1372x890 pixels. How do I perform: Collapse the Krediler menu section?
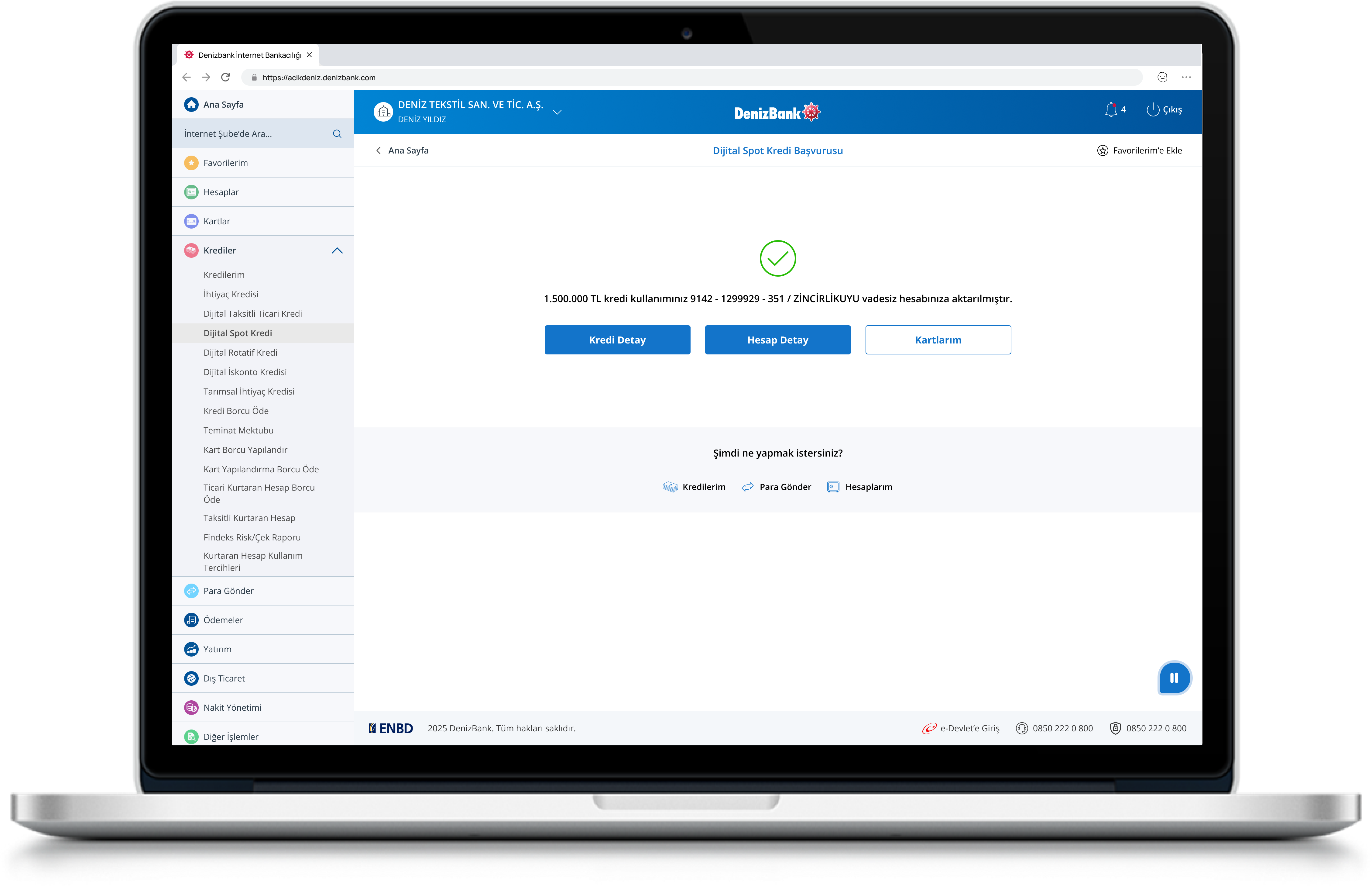tap(337, 250)
